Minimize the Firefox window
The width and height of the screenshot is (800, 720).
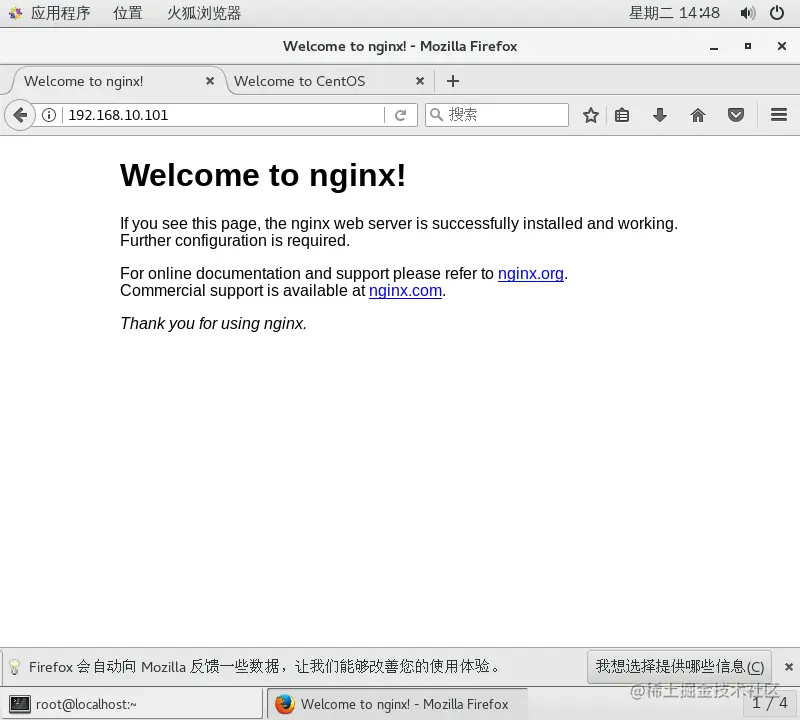(714, 46)
